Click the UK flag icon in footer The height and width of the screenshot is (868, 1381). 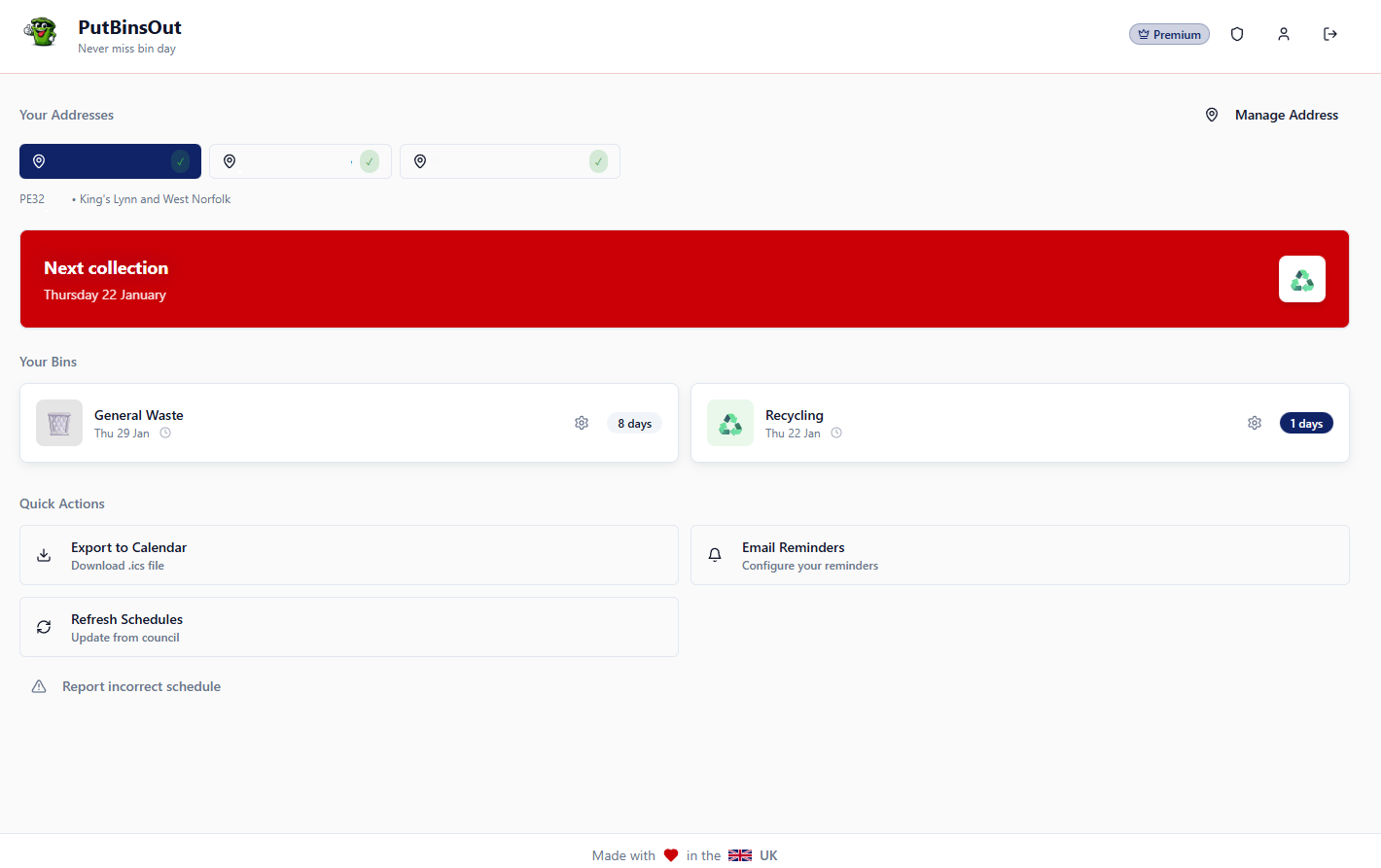[740, 855]
